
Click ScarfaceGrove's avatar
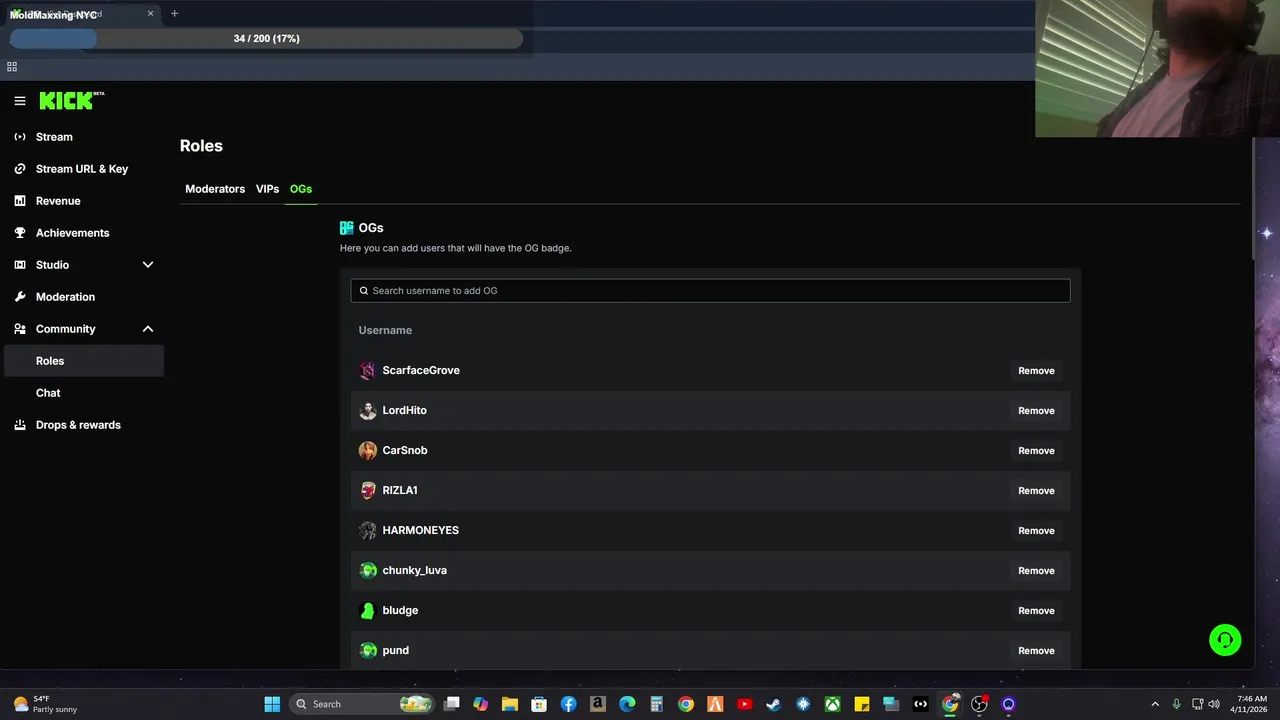368,371
